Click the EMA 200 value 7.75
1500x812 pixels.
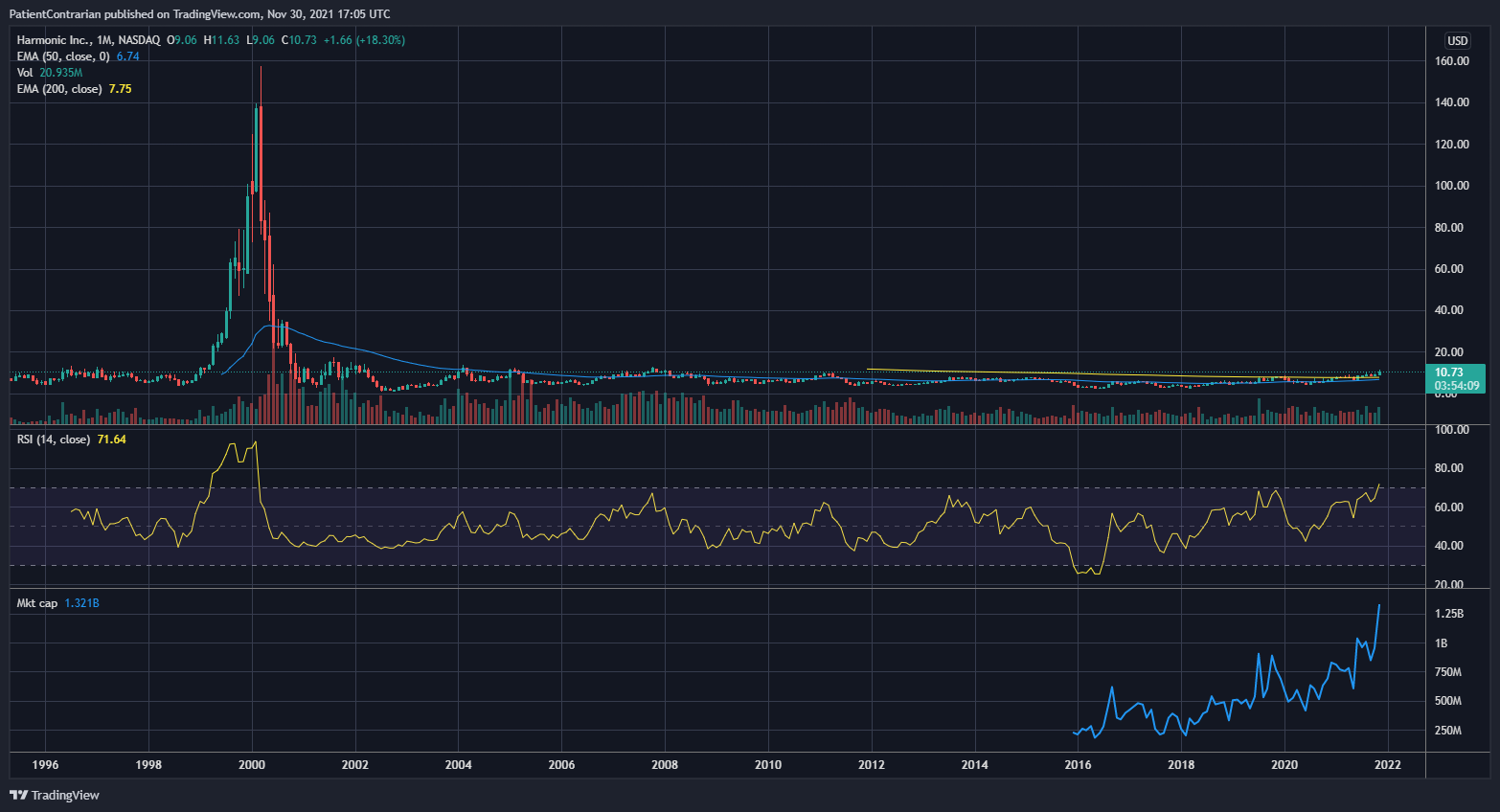[120, 89]
